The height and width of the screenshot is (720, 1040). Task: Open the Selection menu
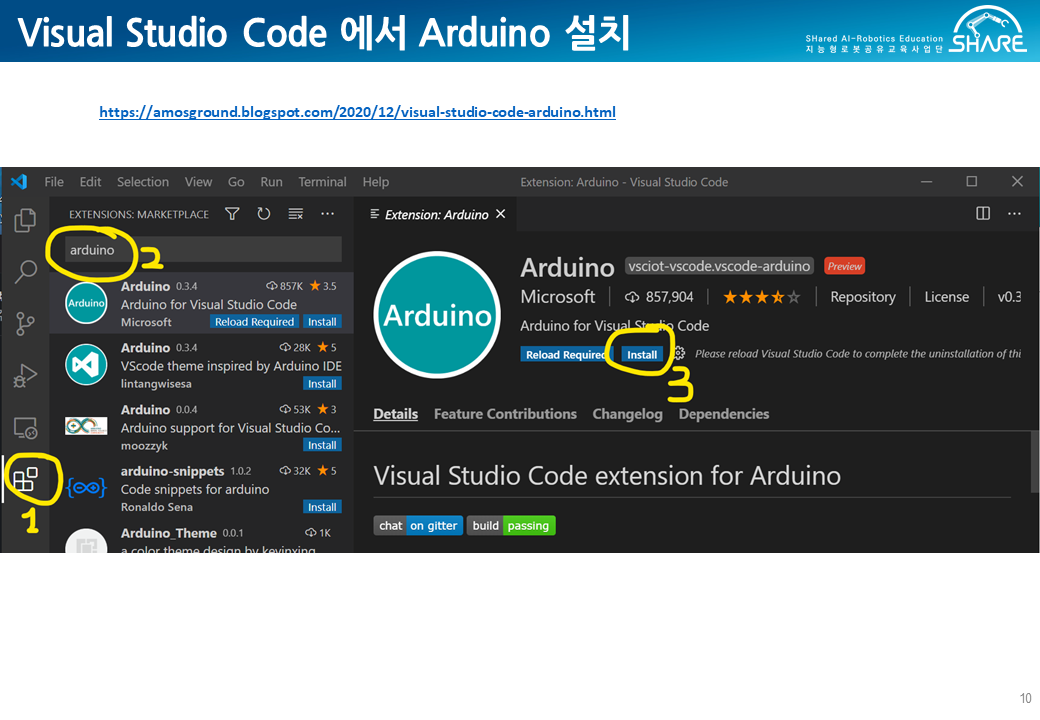pos(143,182)
